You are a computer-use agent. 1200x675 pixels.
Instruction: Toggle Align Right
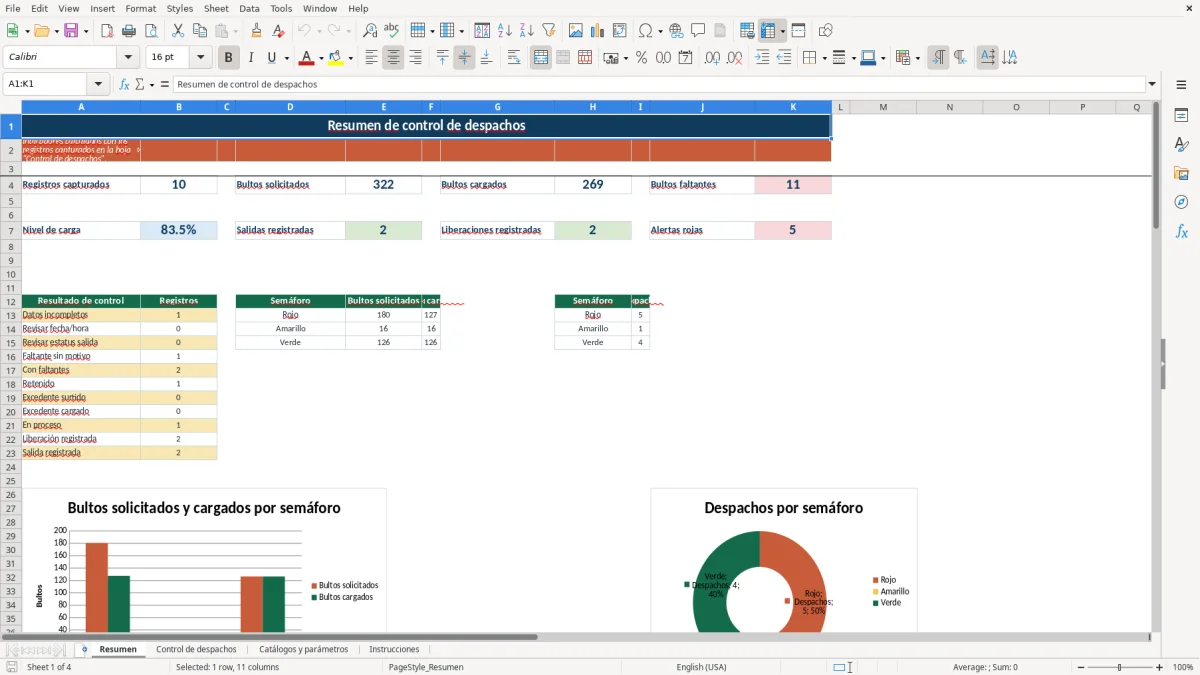pyautogui.click(x=415, y=58)
